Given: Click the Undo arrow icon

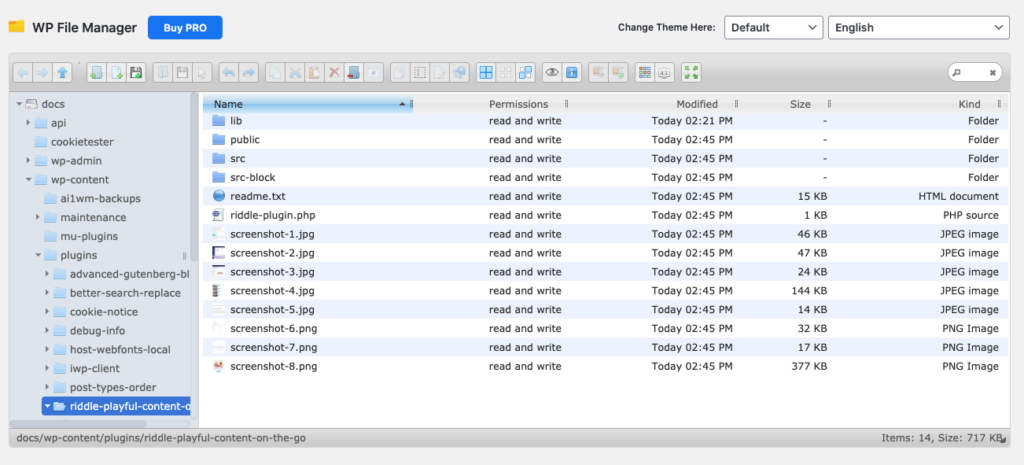Looking at the screenshot, I should [x=229, y=72].
